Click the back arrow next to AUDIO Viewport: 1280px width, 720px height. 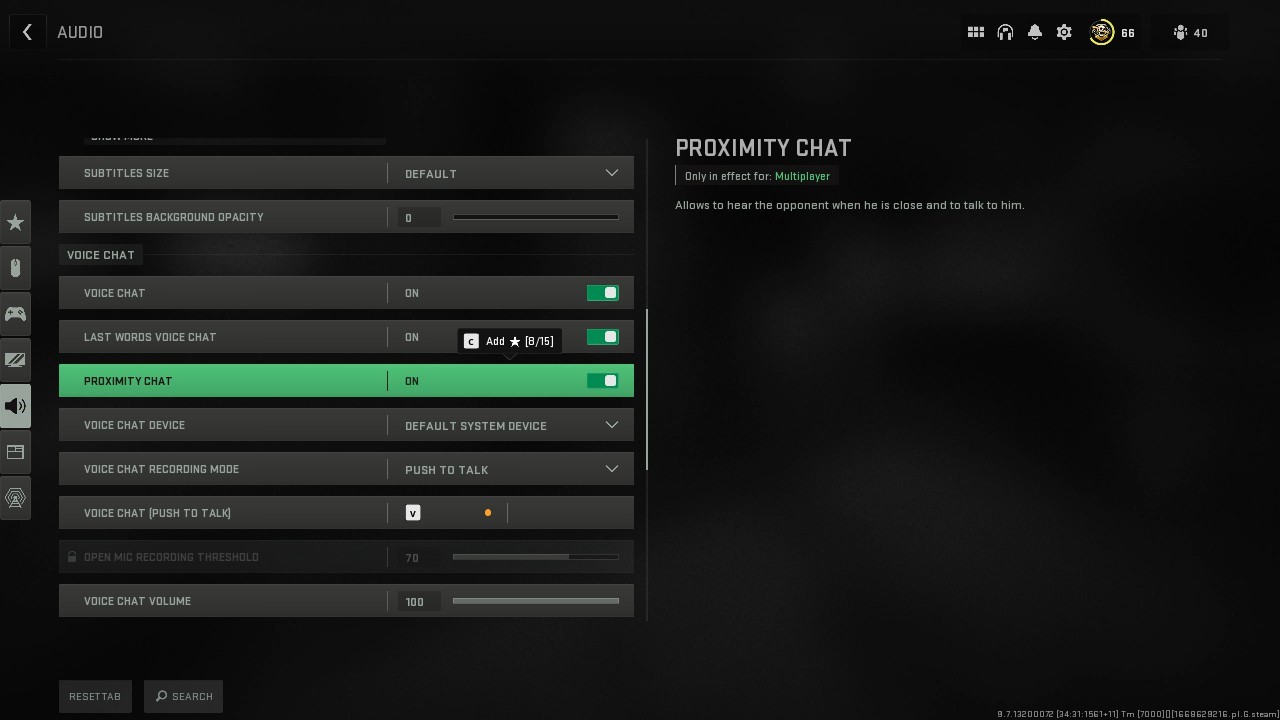[27, 32]
